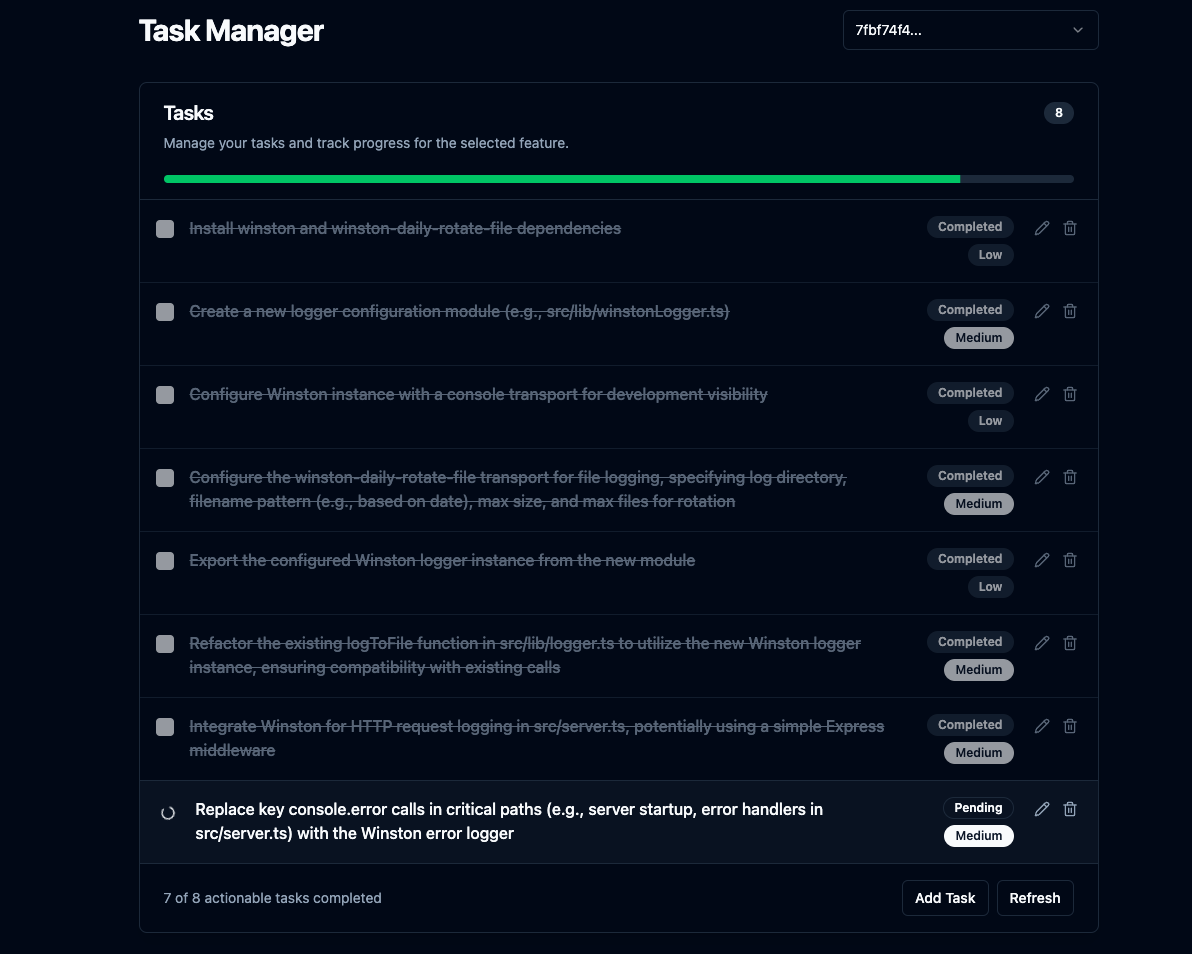
Task: Delete the console transport configuration task
Action: point(1069,394)
